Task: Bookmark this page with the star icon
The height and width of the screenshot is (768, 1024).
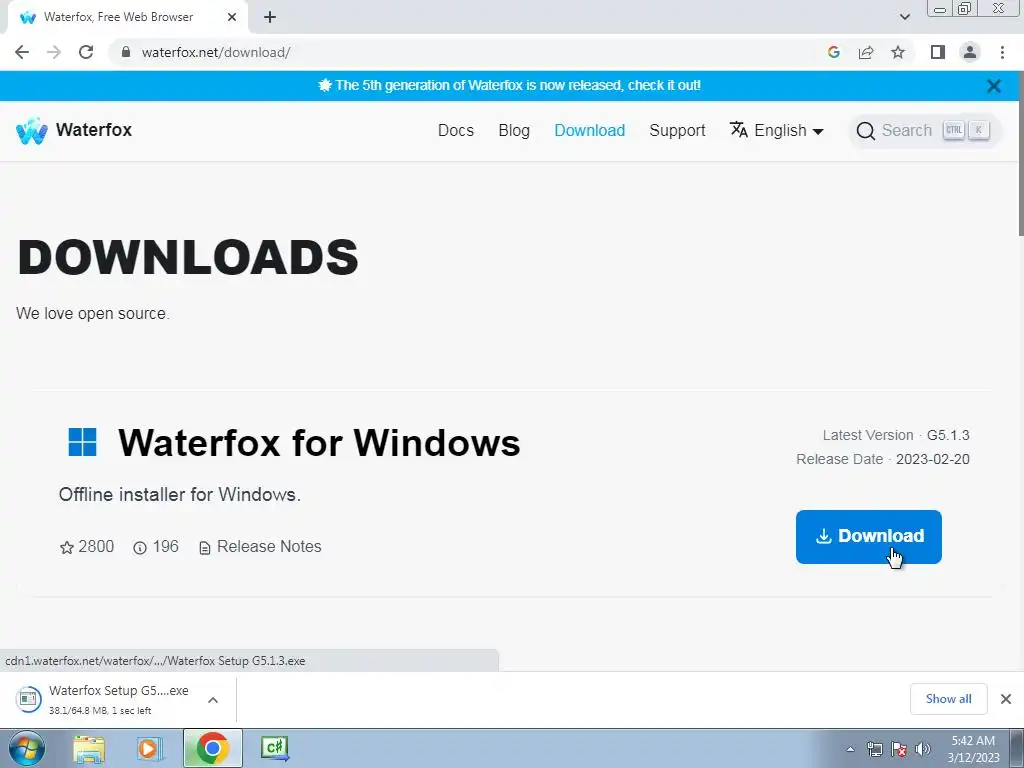Action: [x=898, y=52]
